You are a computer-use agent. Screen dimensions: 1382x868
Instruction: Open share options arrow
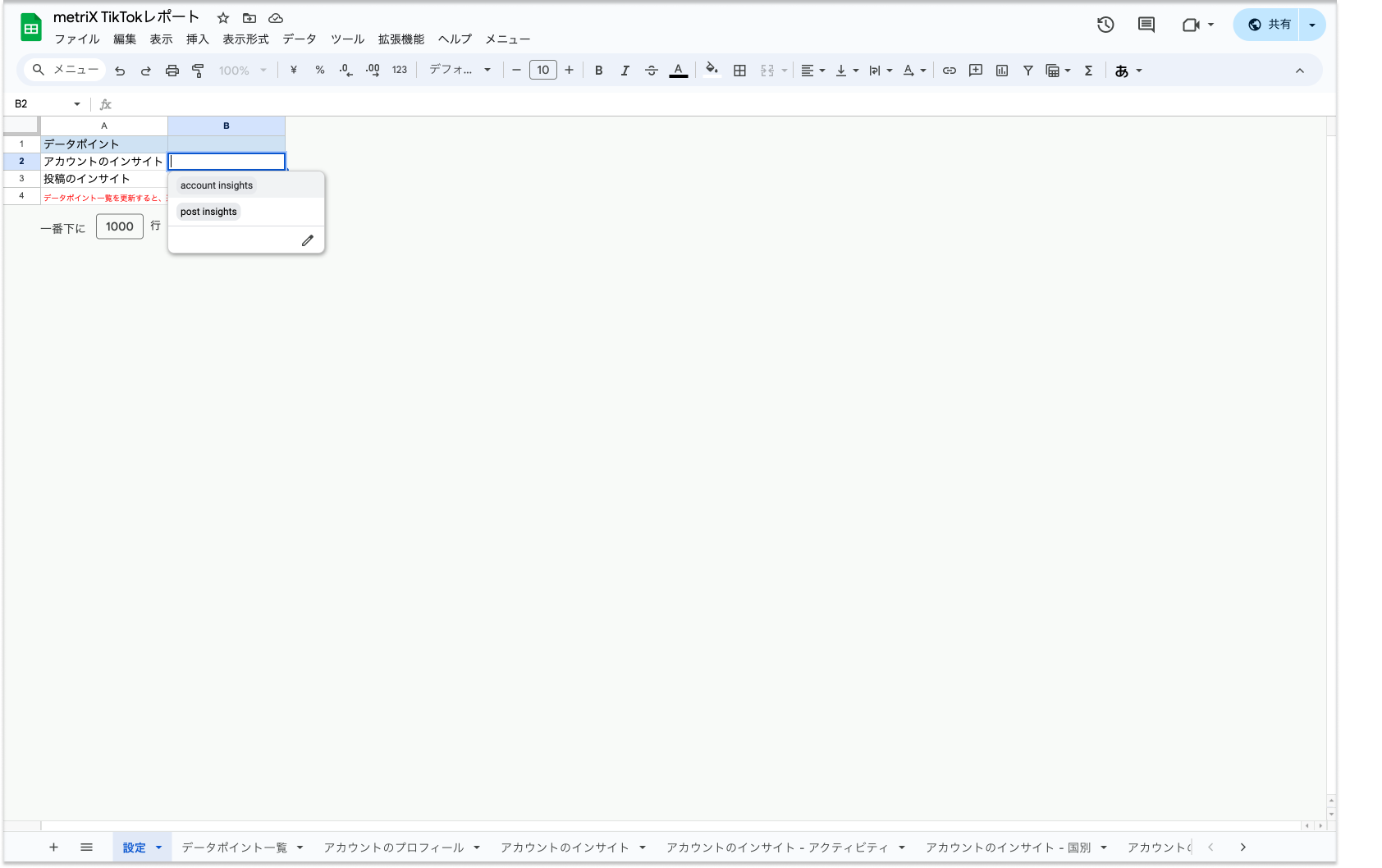coord(1312,25)
